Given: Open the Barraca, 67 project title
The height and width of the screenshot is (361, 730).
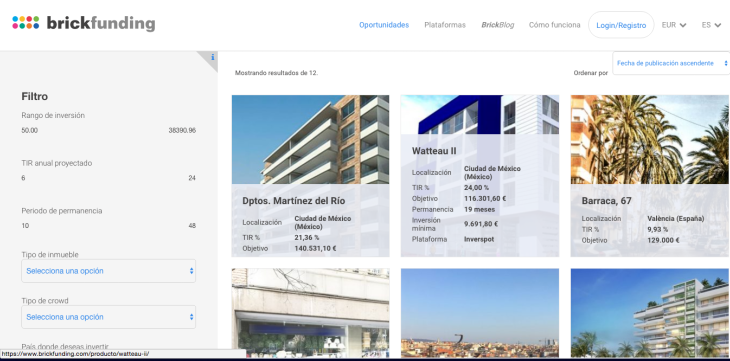Looking at the screenshot, I should pos(606,201).
